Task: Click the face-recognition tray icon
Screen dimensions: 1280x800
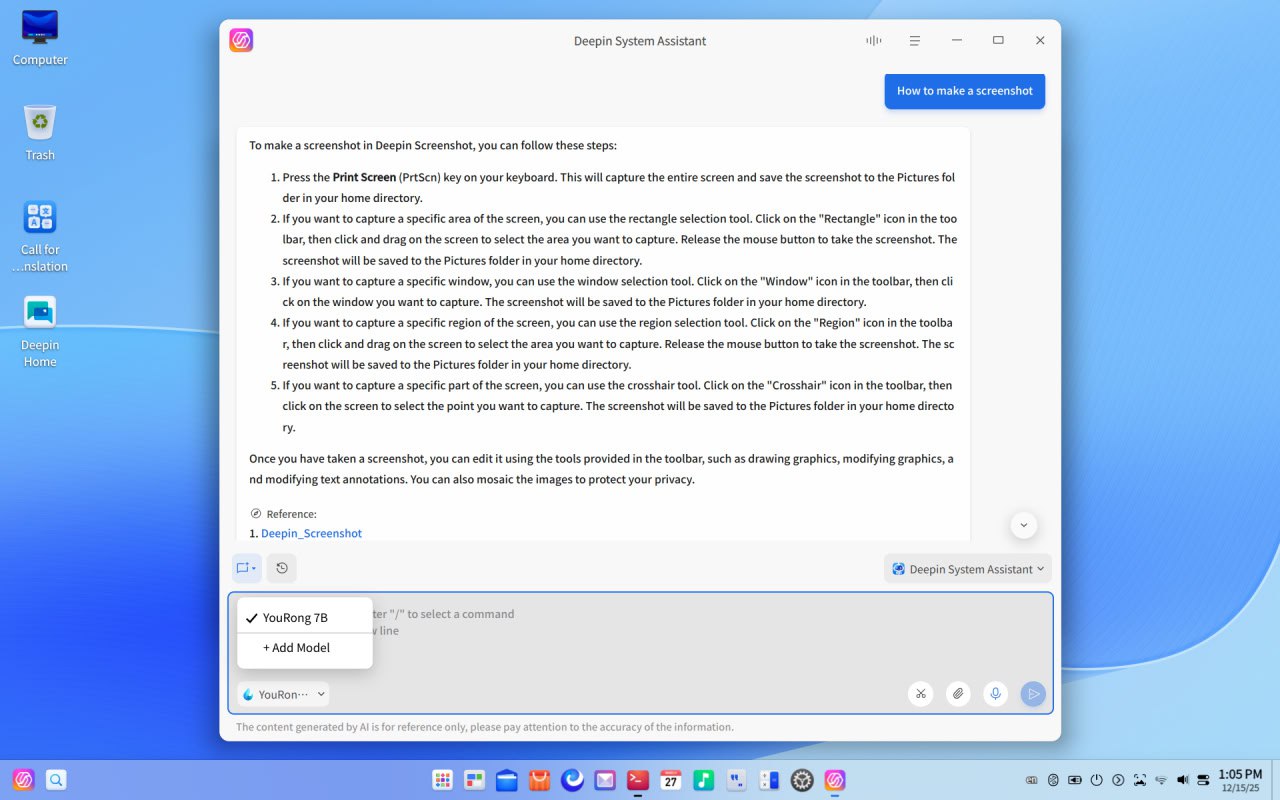Action: pos(1140,780)
